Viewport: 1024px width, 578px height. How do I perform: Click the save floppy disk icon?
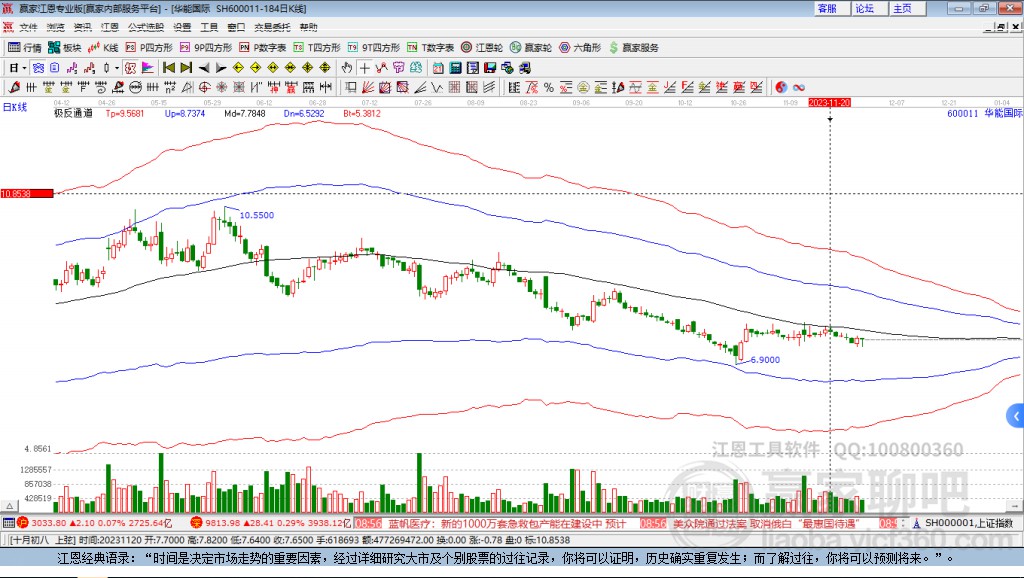490,68
